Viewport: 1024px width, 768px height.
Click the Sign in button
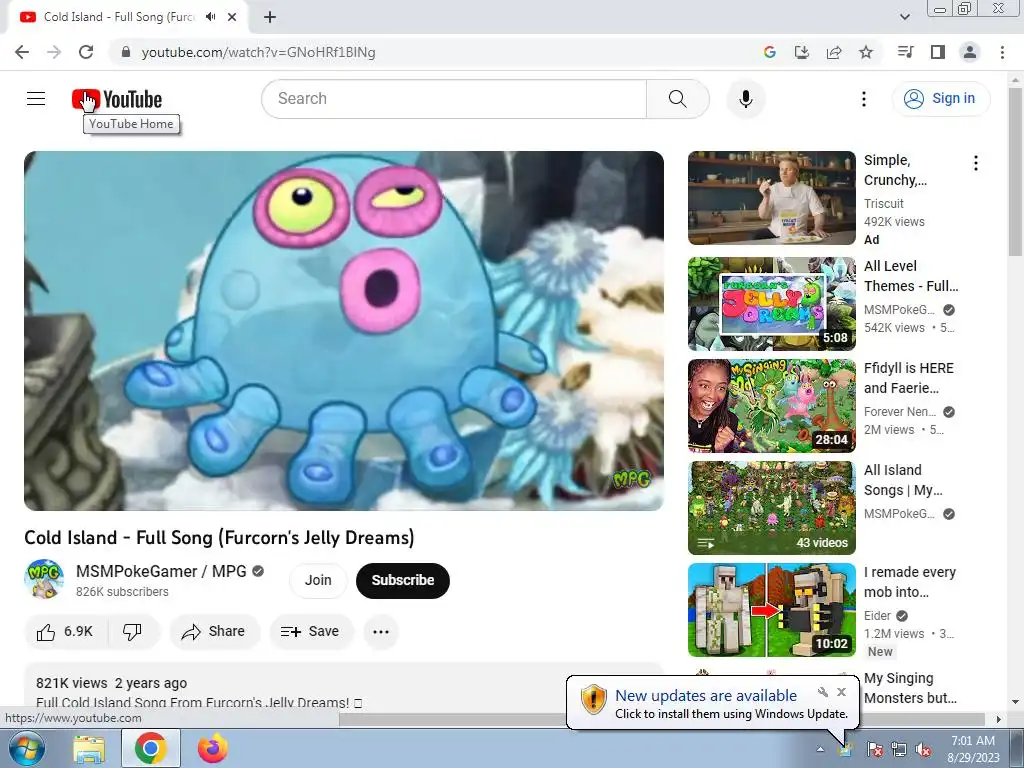click(x=940, y=99)
